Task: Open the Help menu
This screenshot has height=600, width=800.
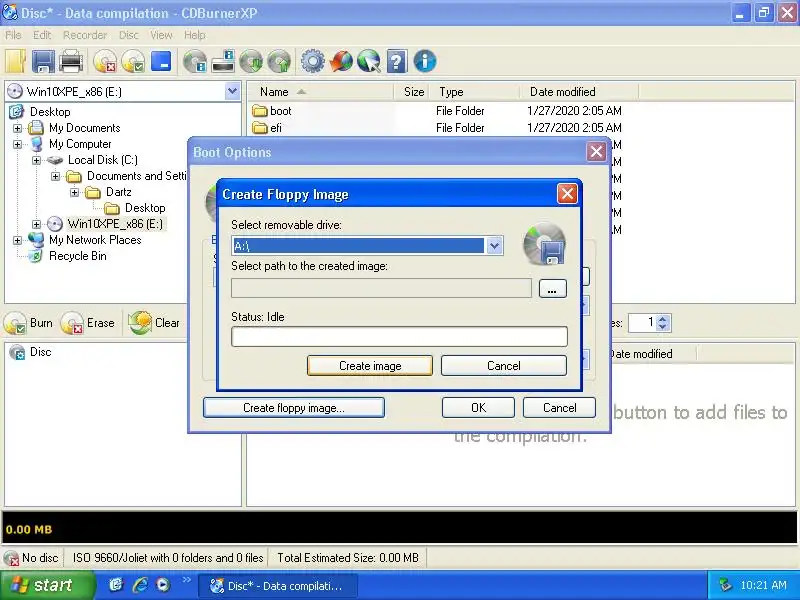Action: pos(195,35)
